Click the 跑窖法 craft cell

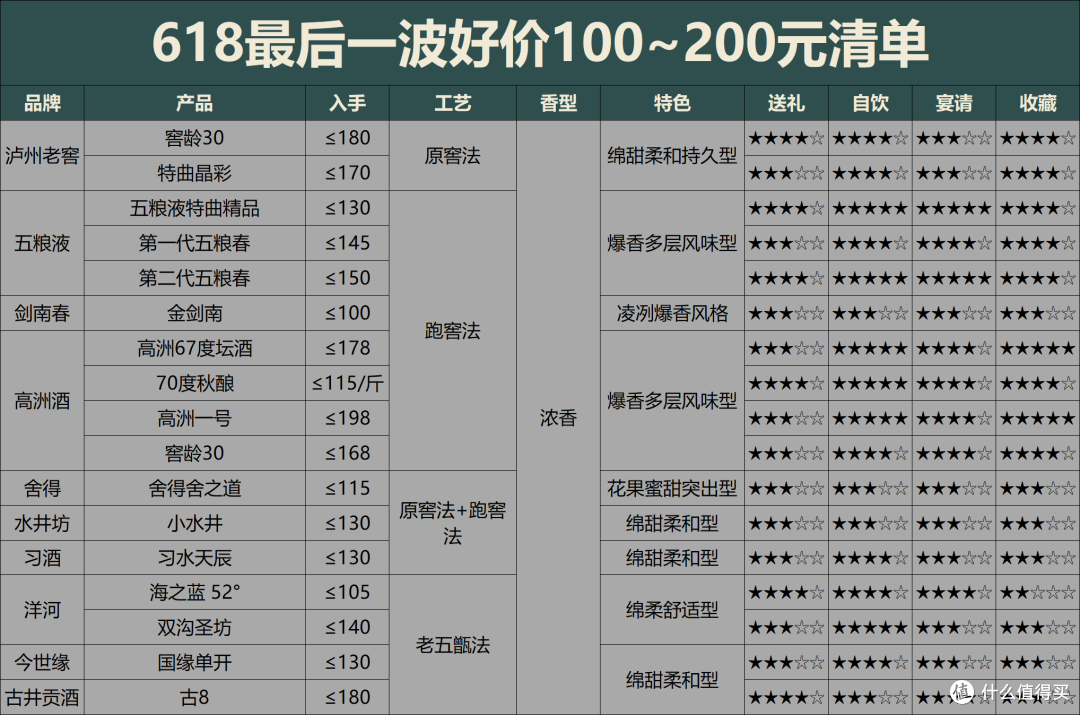click(x=453, y=331)
